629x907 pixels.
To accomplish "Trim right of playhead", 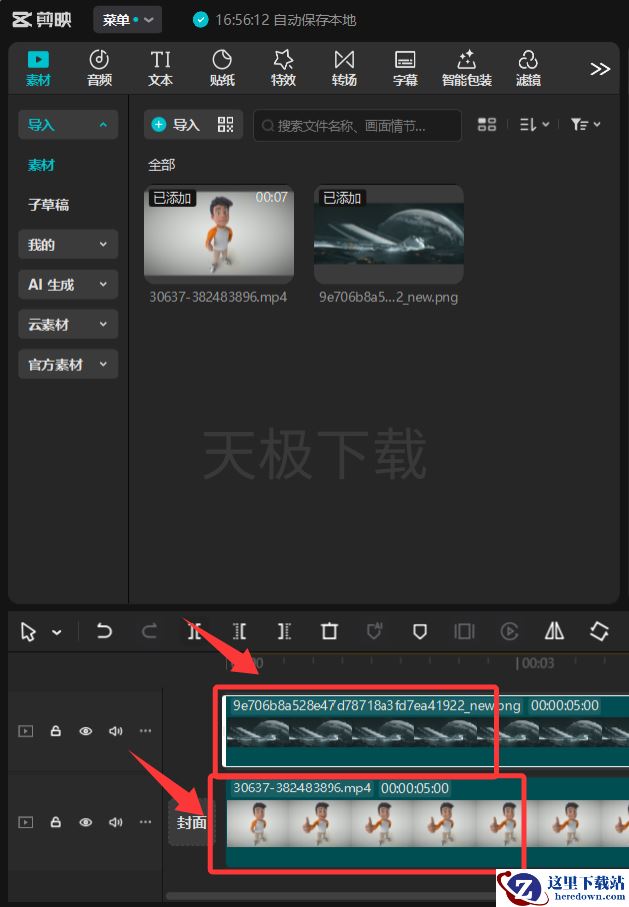I will click(284, 631).
